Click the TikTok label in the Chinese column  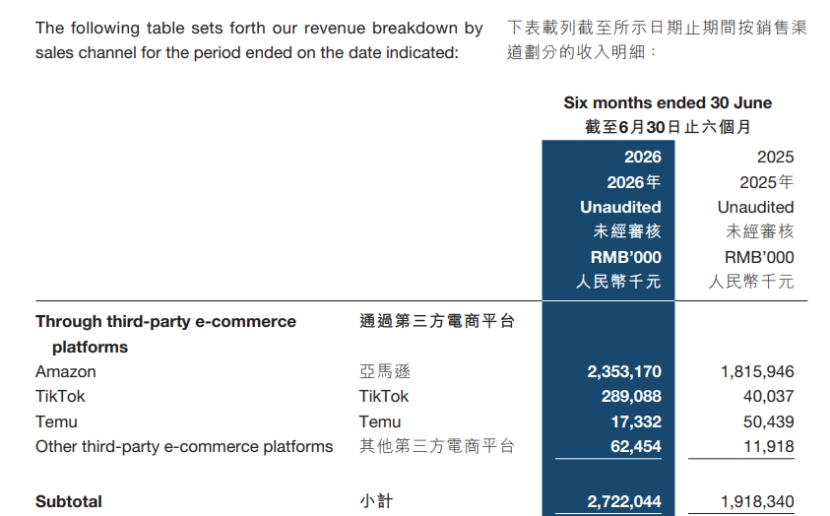[384, 396]
